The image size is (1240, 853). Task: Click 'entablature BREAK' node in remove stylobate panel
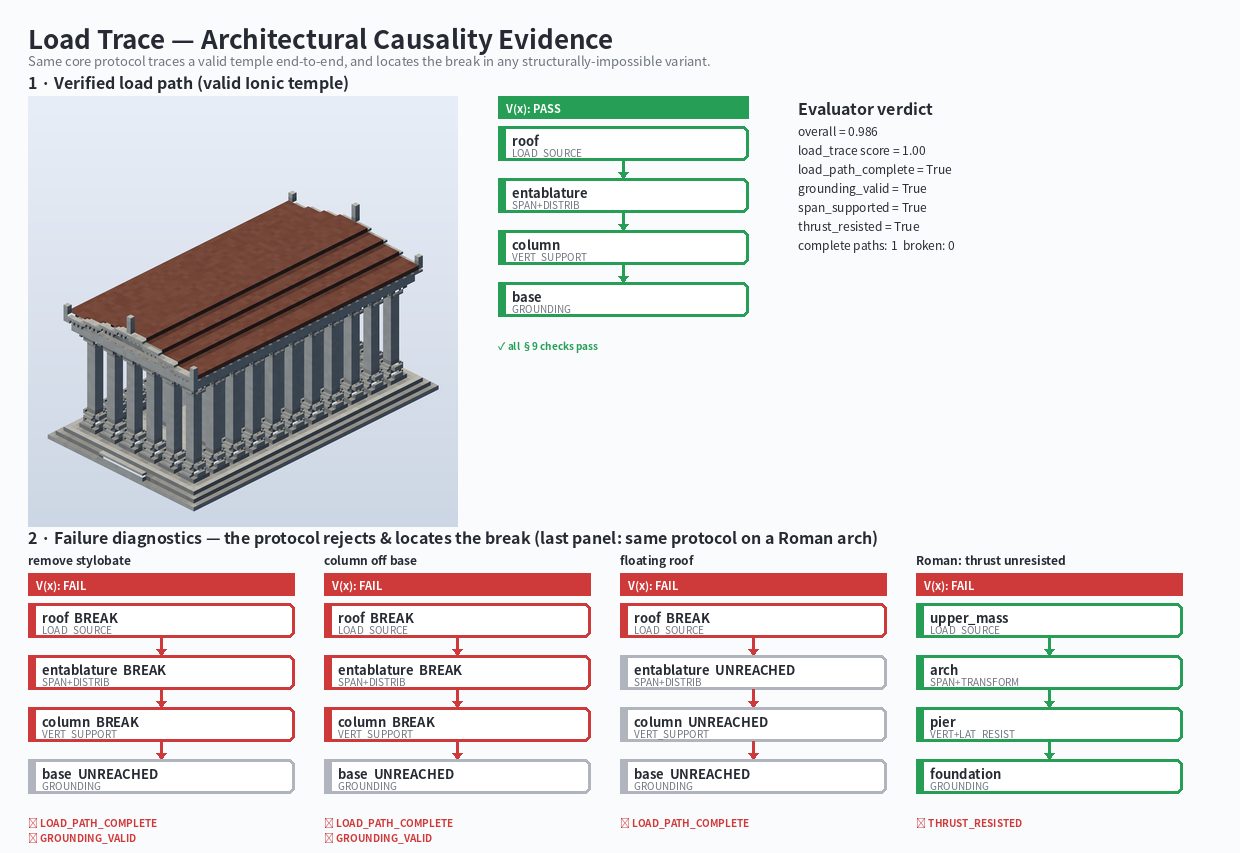161,673
